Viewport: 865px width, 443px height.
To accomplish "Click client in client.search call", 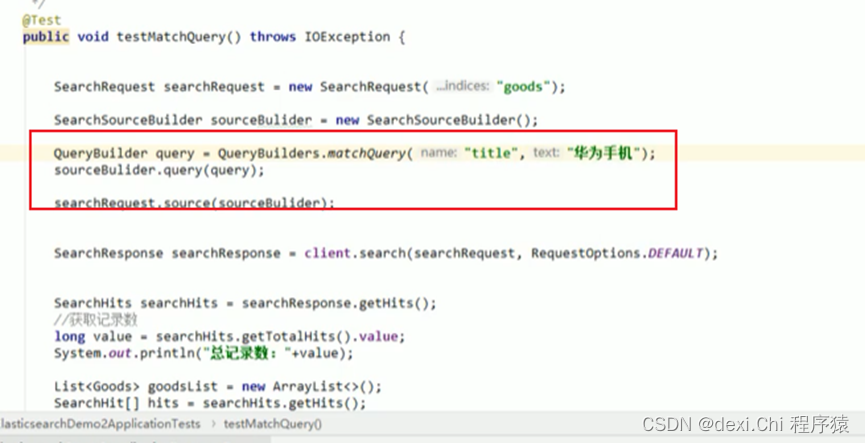I will coord(328,254).
